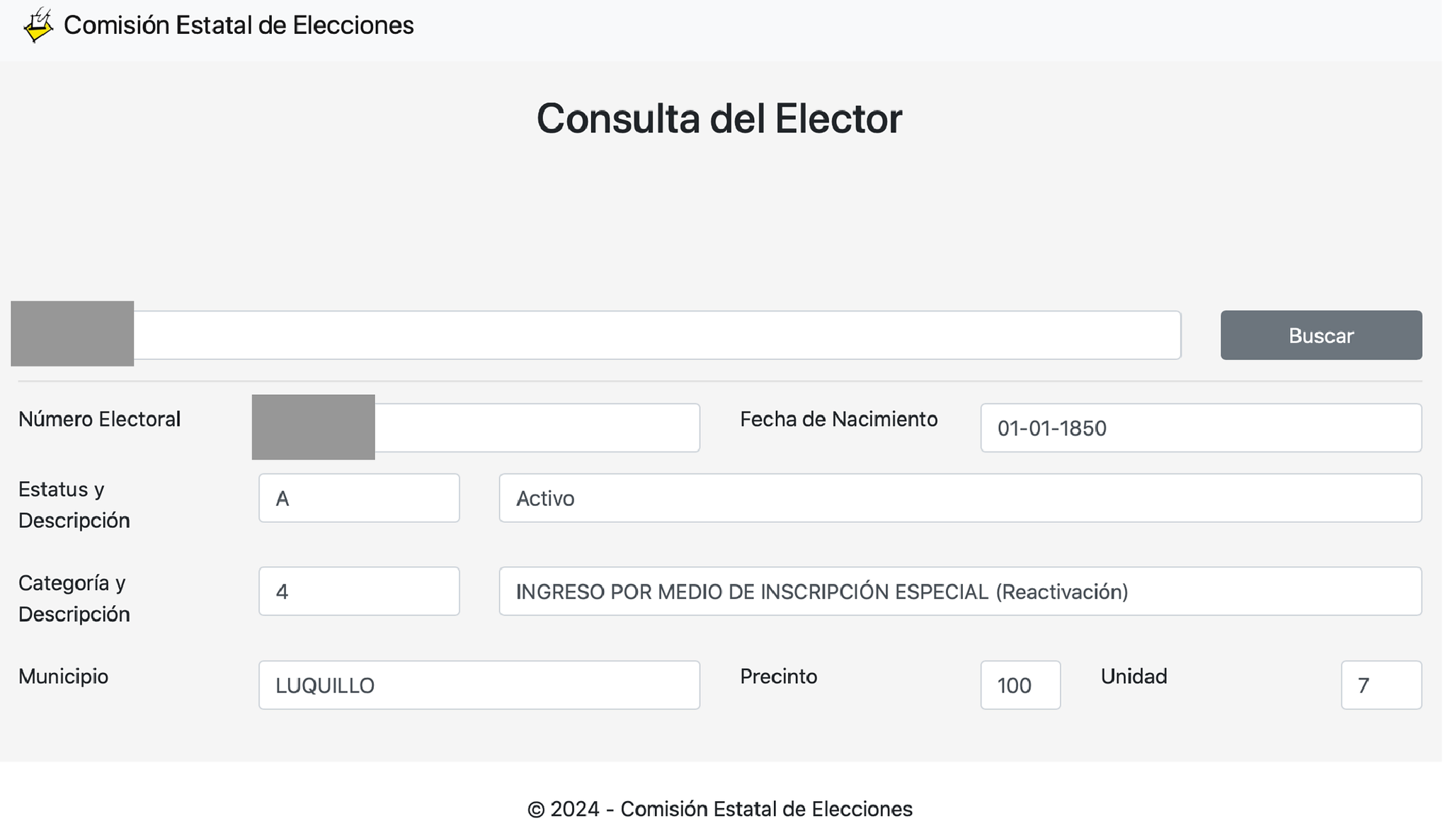Click the Municipio field showing LUQUILLO
1450x840 pixels.
(479, 685)
